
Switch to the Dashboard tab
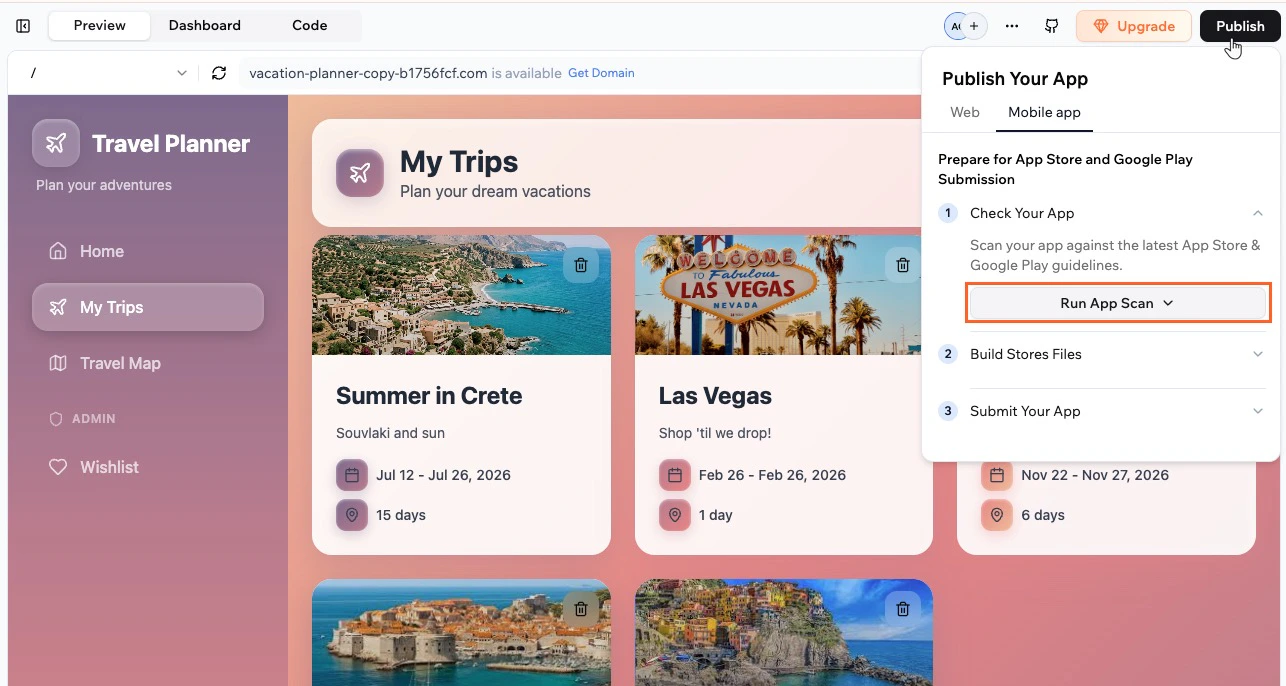204,26
